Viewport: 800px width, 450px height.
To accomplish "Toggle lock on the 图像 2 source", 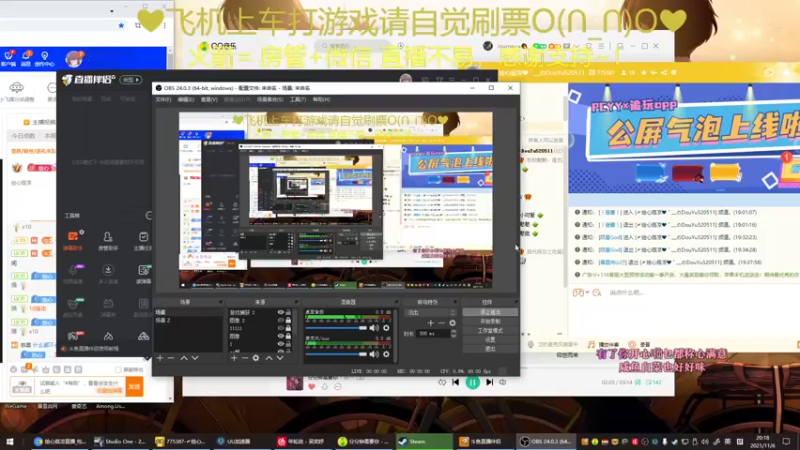I will pos(288,320).
